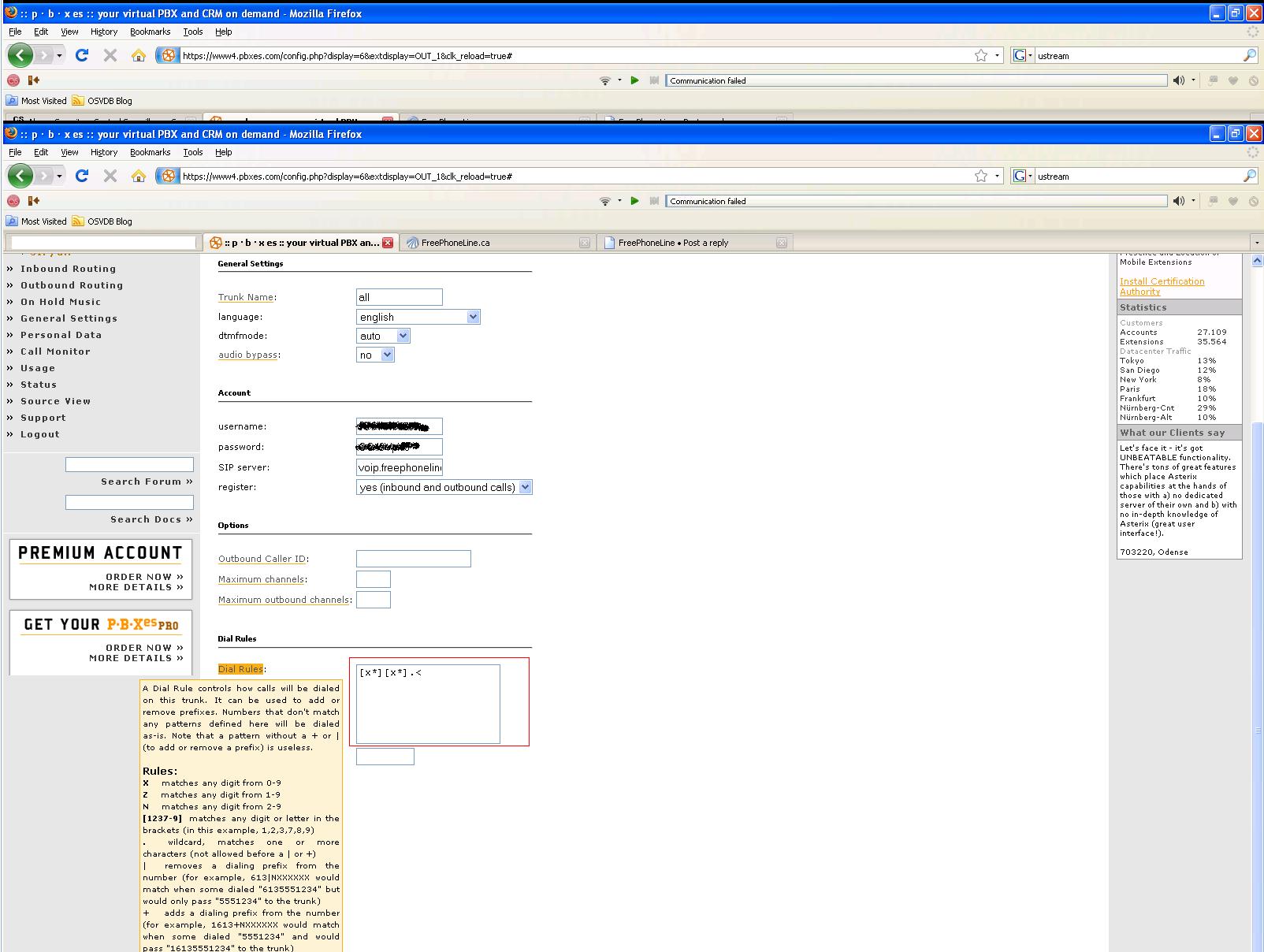1264x952 pixels.
Task: Reload the page in front Firefox window
Action: click(82, 176)
